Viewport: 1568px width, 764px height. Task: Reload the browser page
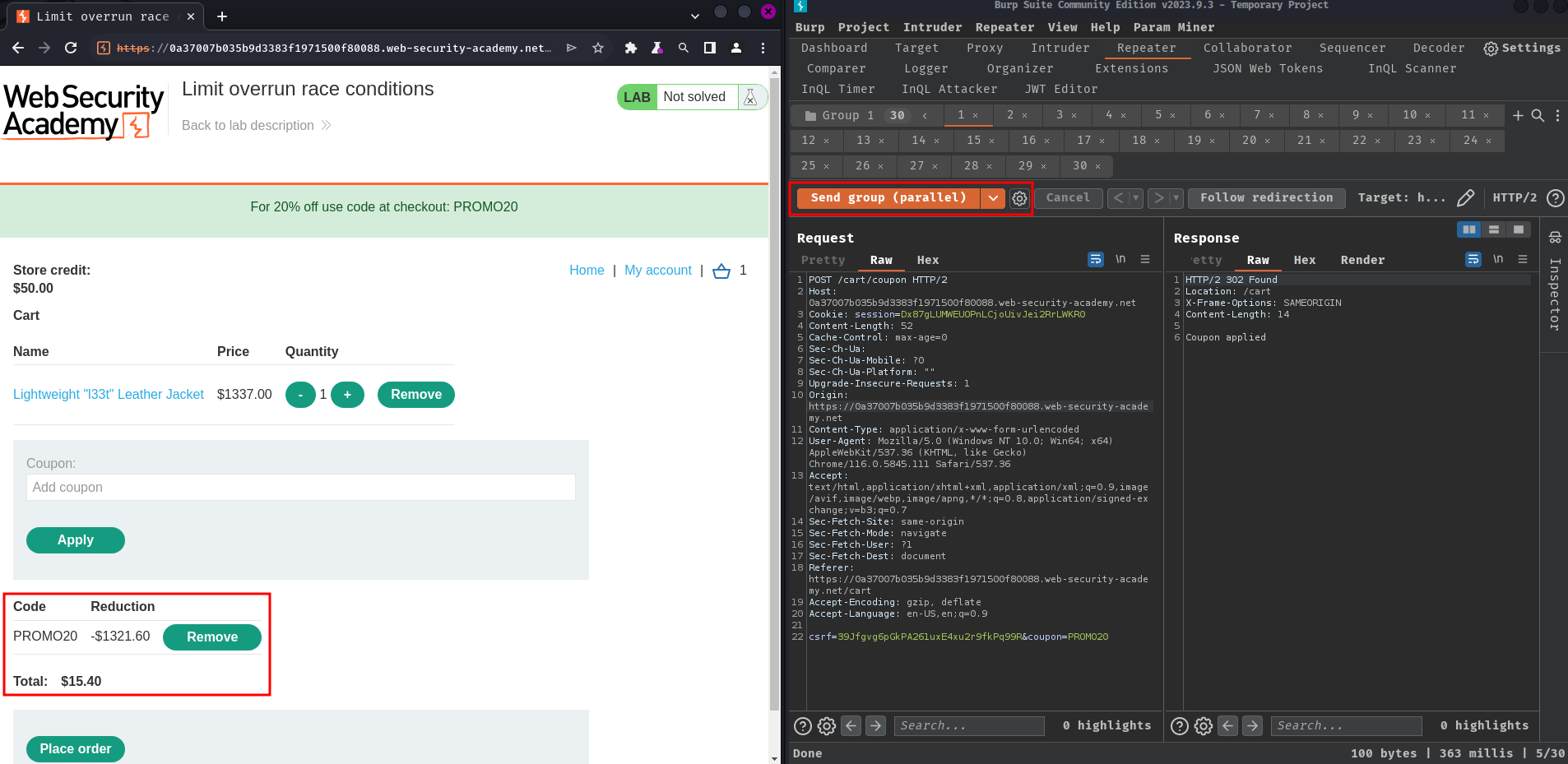point(71,48)
